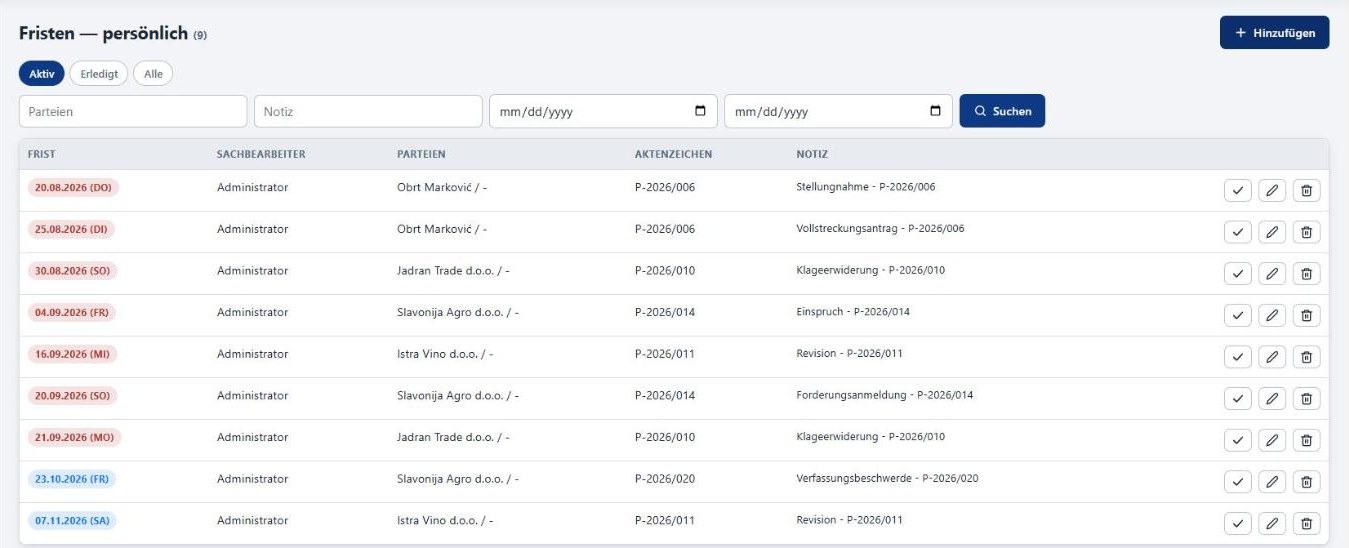Select the Alle filter tab

[153, 73]
